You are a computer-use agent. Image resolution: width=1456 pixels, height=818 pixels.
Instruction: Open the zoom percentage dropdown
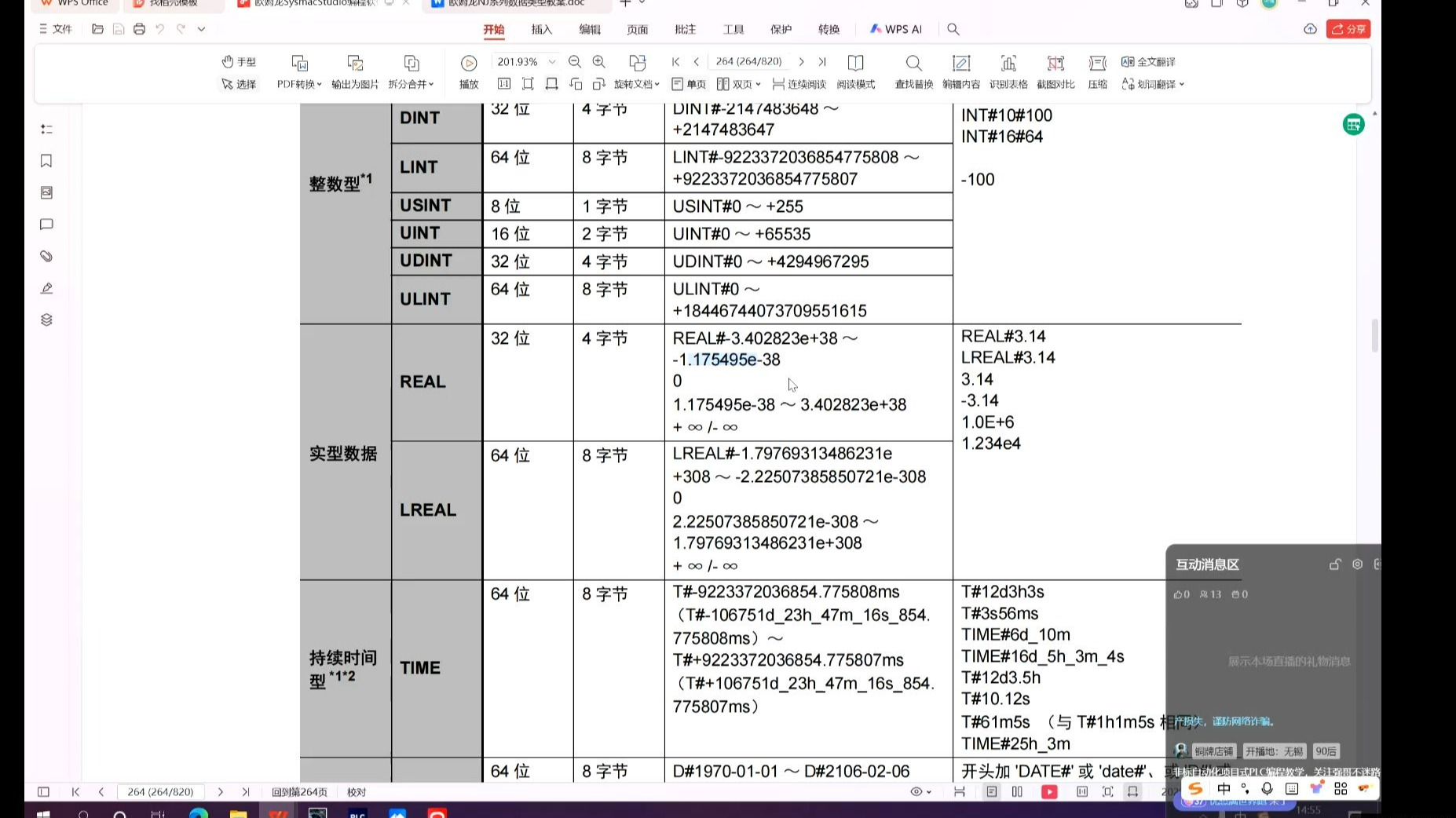point(552,61)
